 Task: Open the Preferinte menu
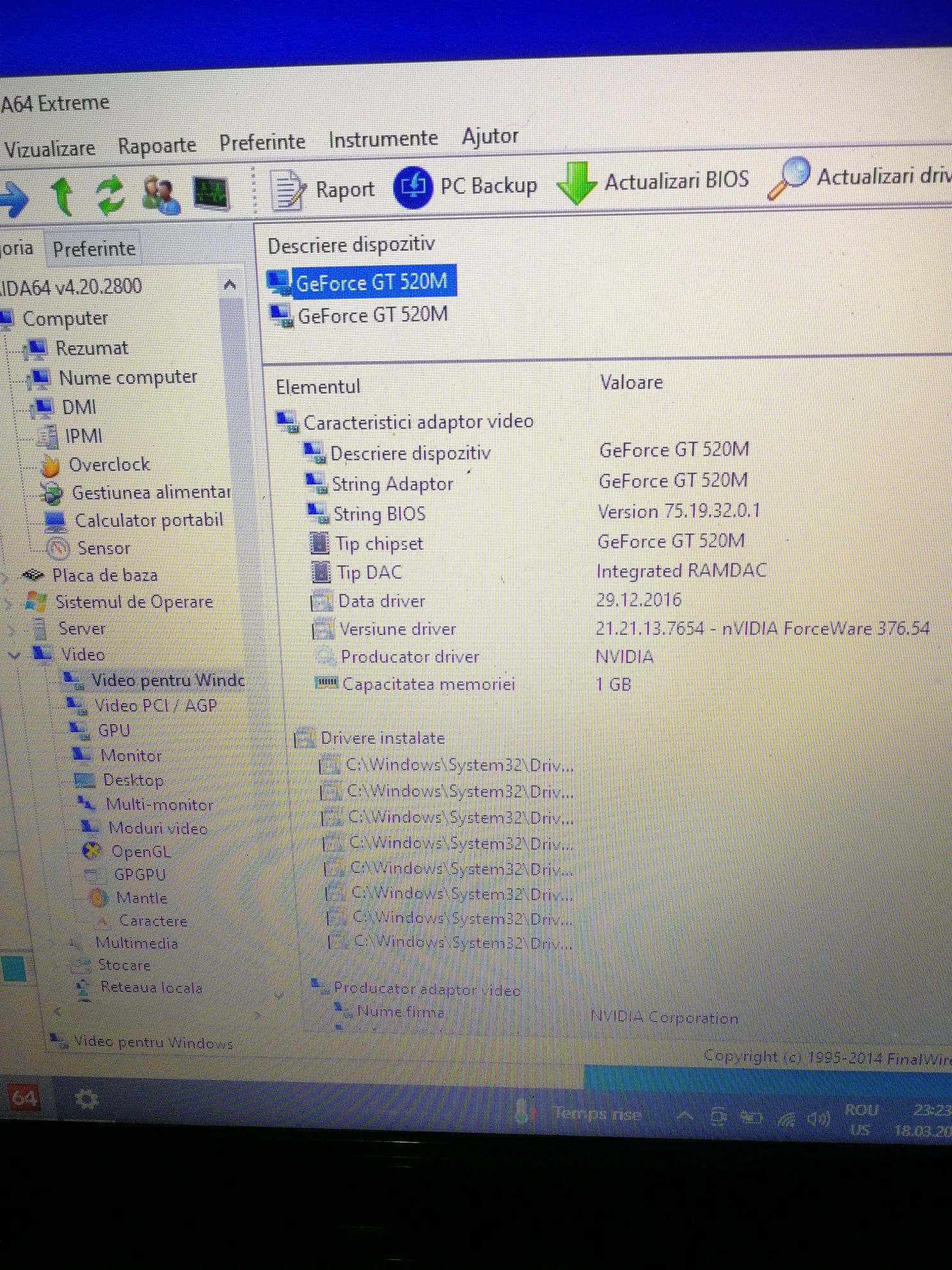[x=262, y=141]
